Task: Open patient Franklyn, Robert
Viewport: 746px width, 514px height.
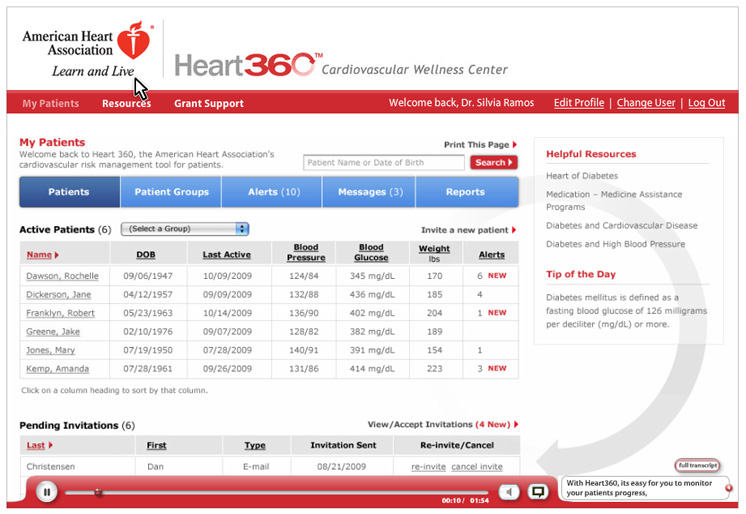Action: coord(60,313)
